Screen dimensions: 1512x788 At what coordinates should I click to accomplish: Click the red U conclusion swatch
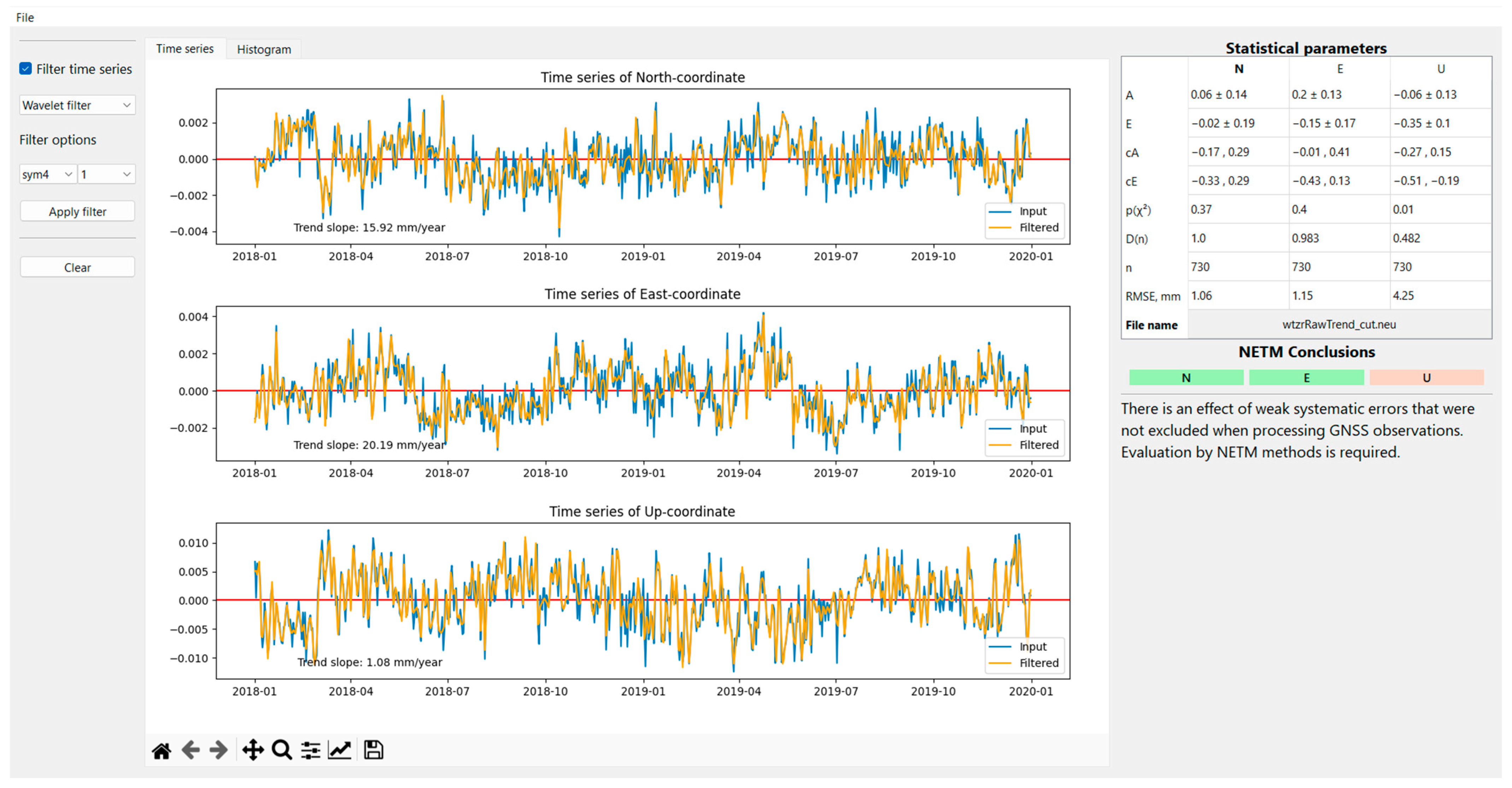point(1426,378)
